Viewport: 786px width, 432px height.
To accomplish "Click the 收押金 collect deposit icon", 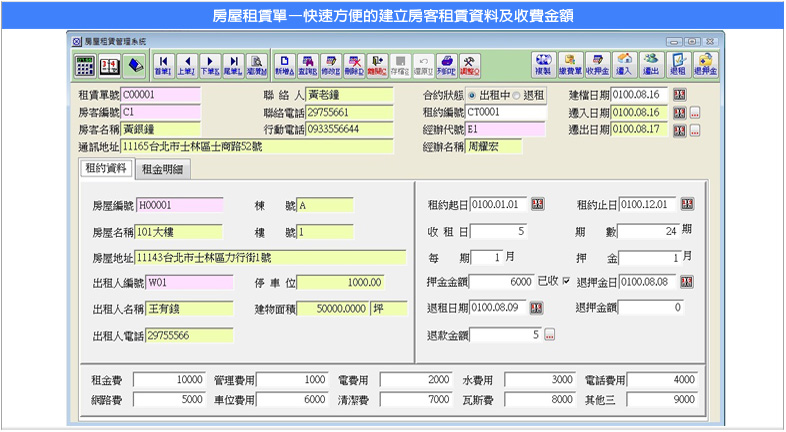I will click(597, 65).
